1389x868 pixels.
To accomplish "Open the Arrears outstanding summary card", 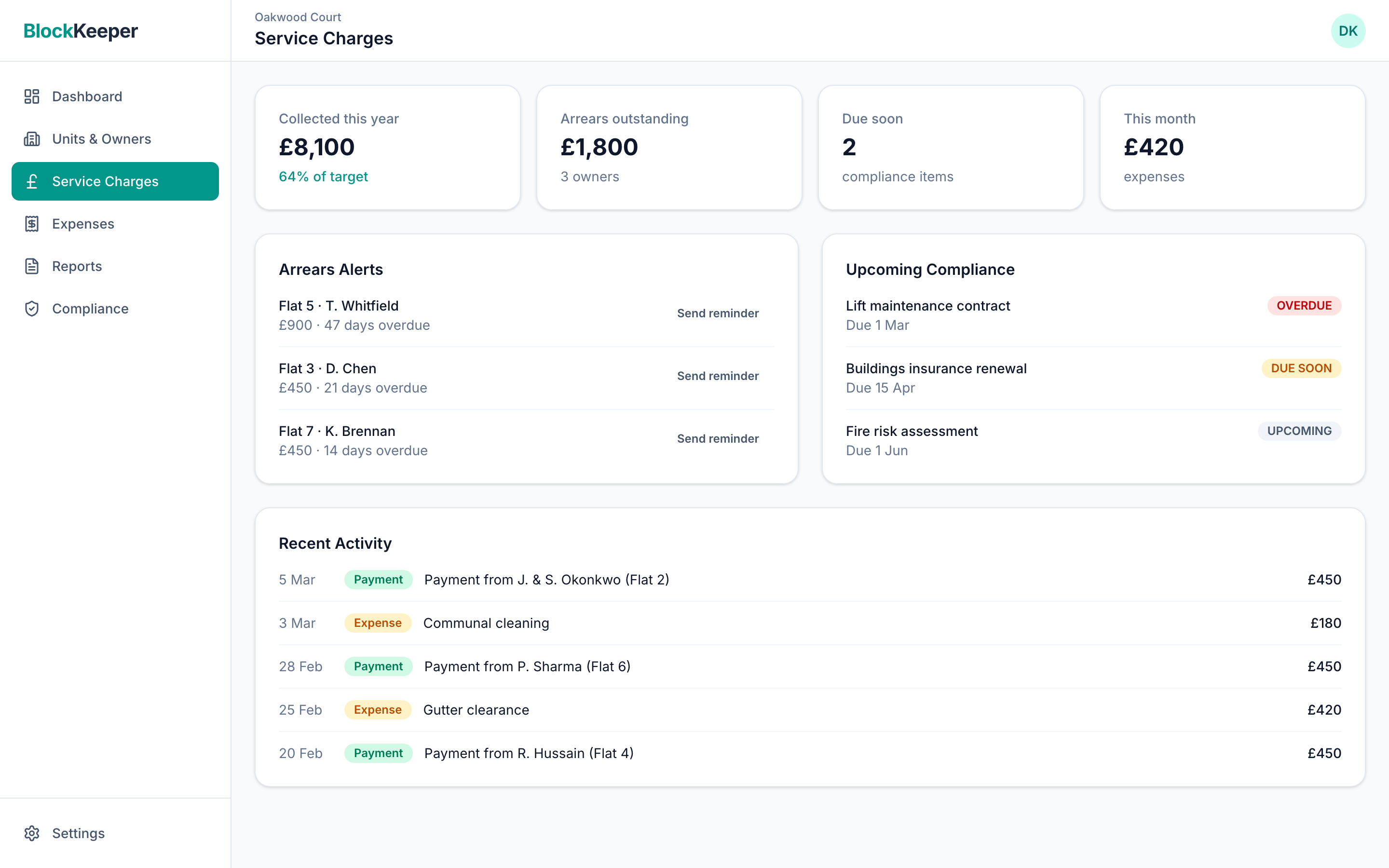I will (x=668, y=148).
